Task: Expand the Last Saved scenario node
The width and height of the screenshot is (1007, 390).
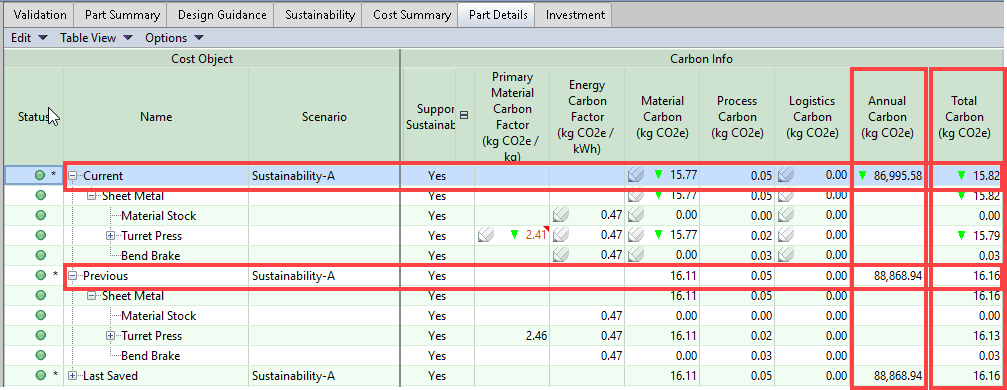Action: (73, 376)
